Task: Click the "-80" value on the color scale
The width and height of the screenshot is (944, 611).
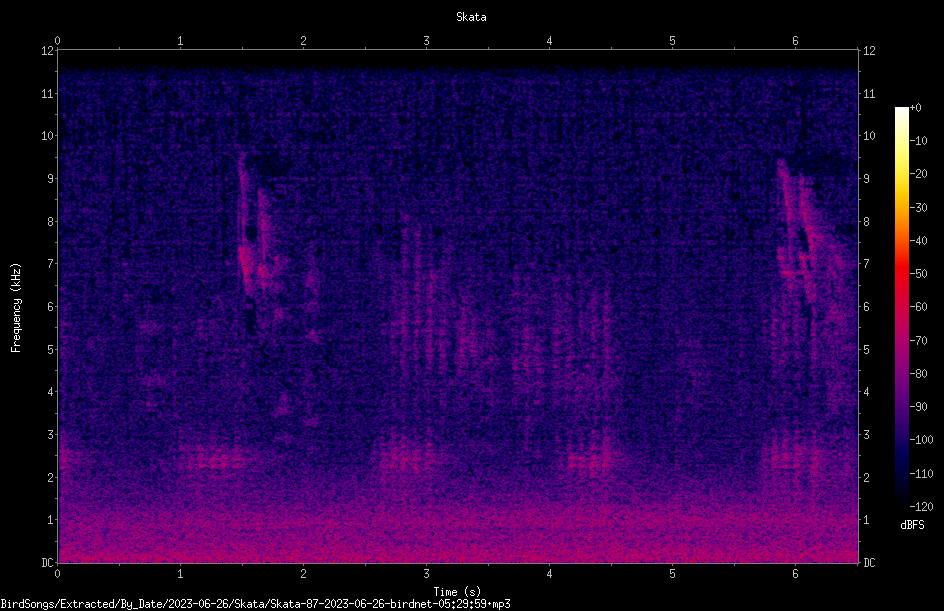Action: 918,374
